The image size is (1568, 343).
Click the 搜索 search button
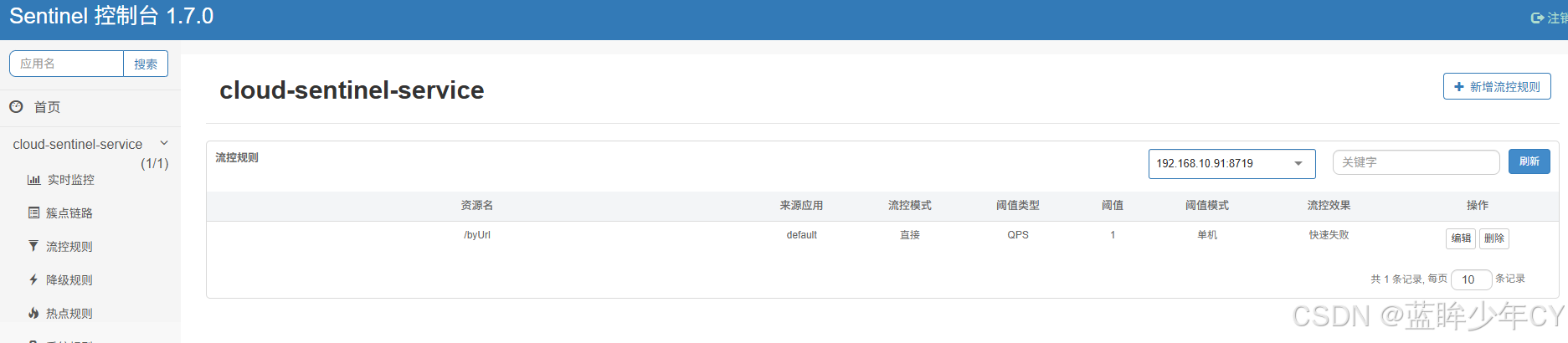146,64
